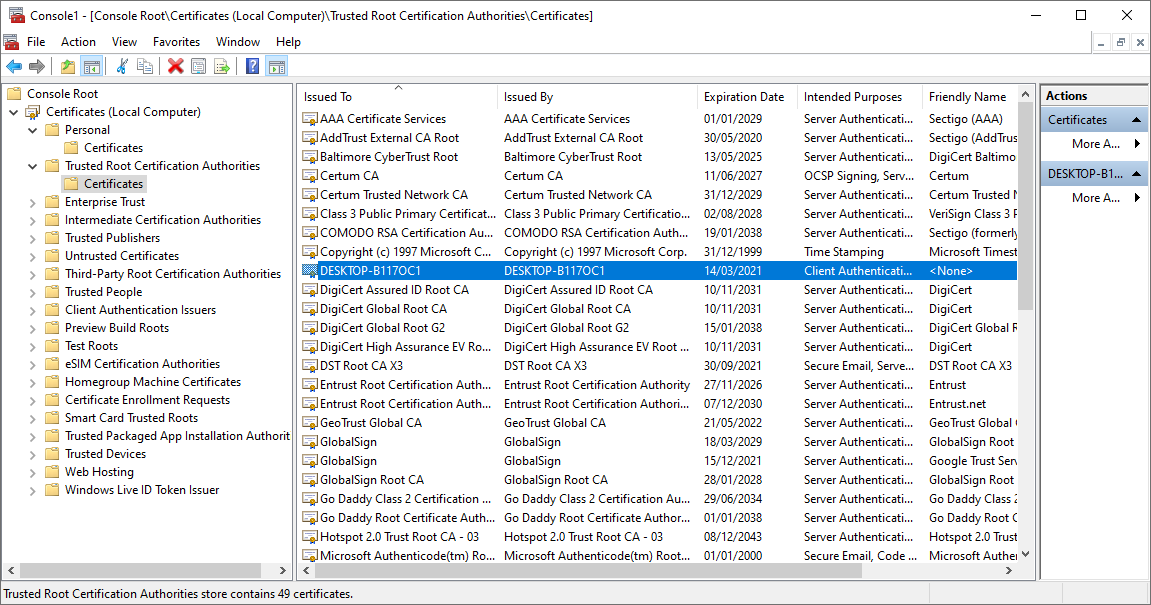The image size is (1151, 605).
Task: Export the list via toolbar icon
Action: point(222,67)
